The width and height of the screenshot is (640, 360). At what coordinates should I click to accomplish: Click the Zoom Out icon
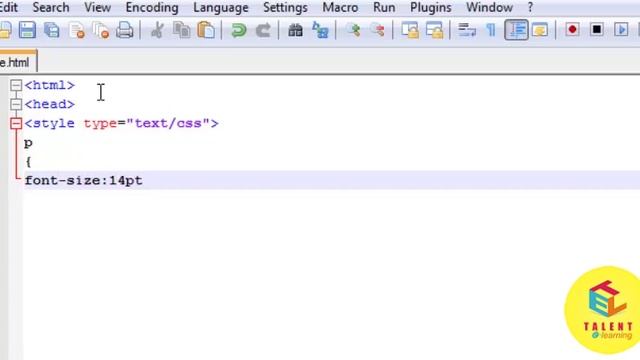(x=378, y=30)
